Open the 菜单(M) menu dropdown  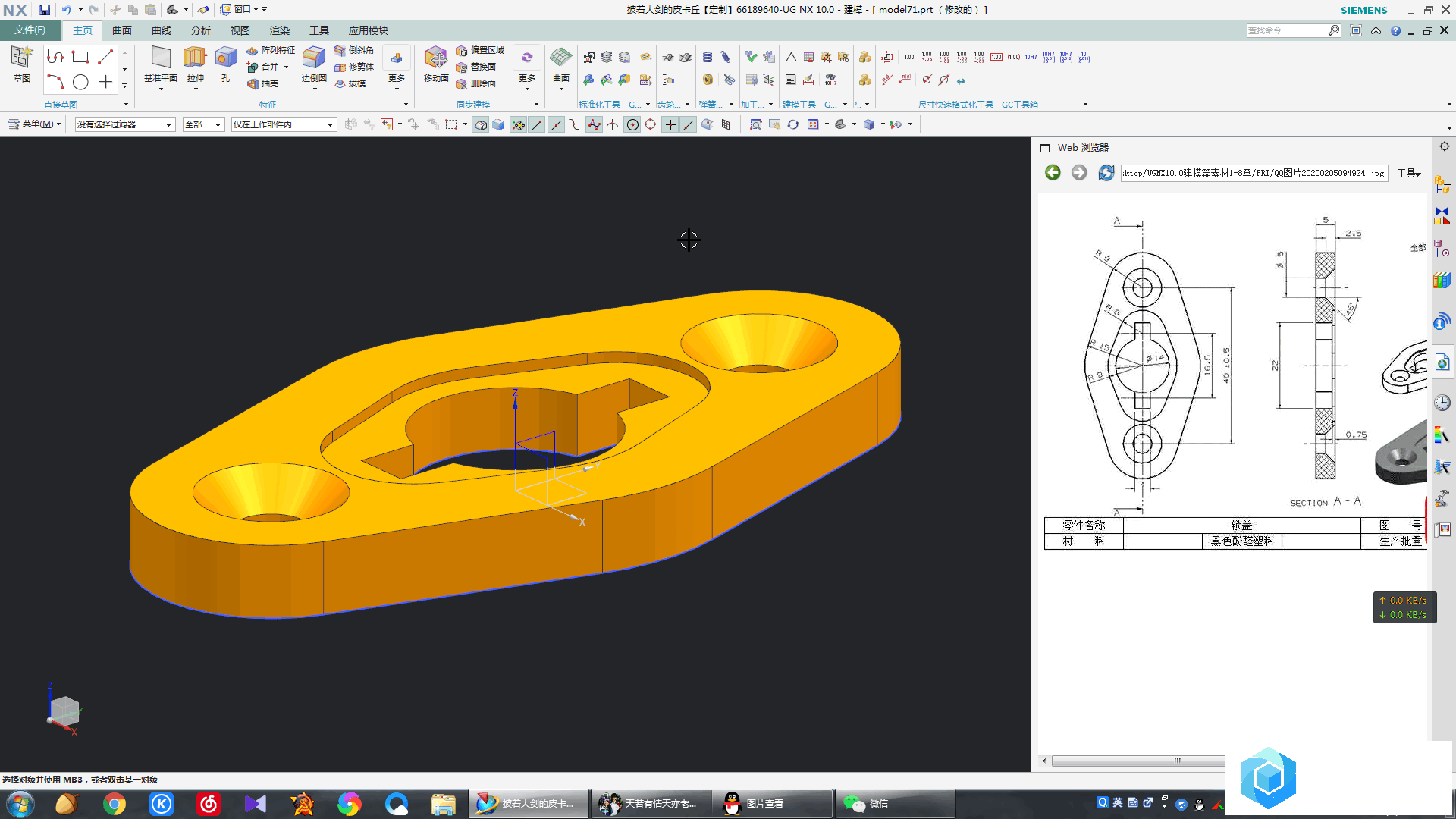pos(35,124)
